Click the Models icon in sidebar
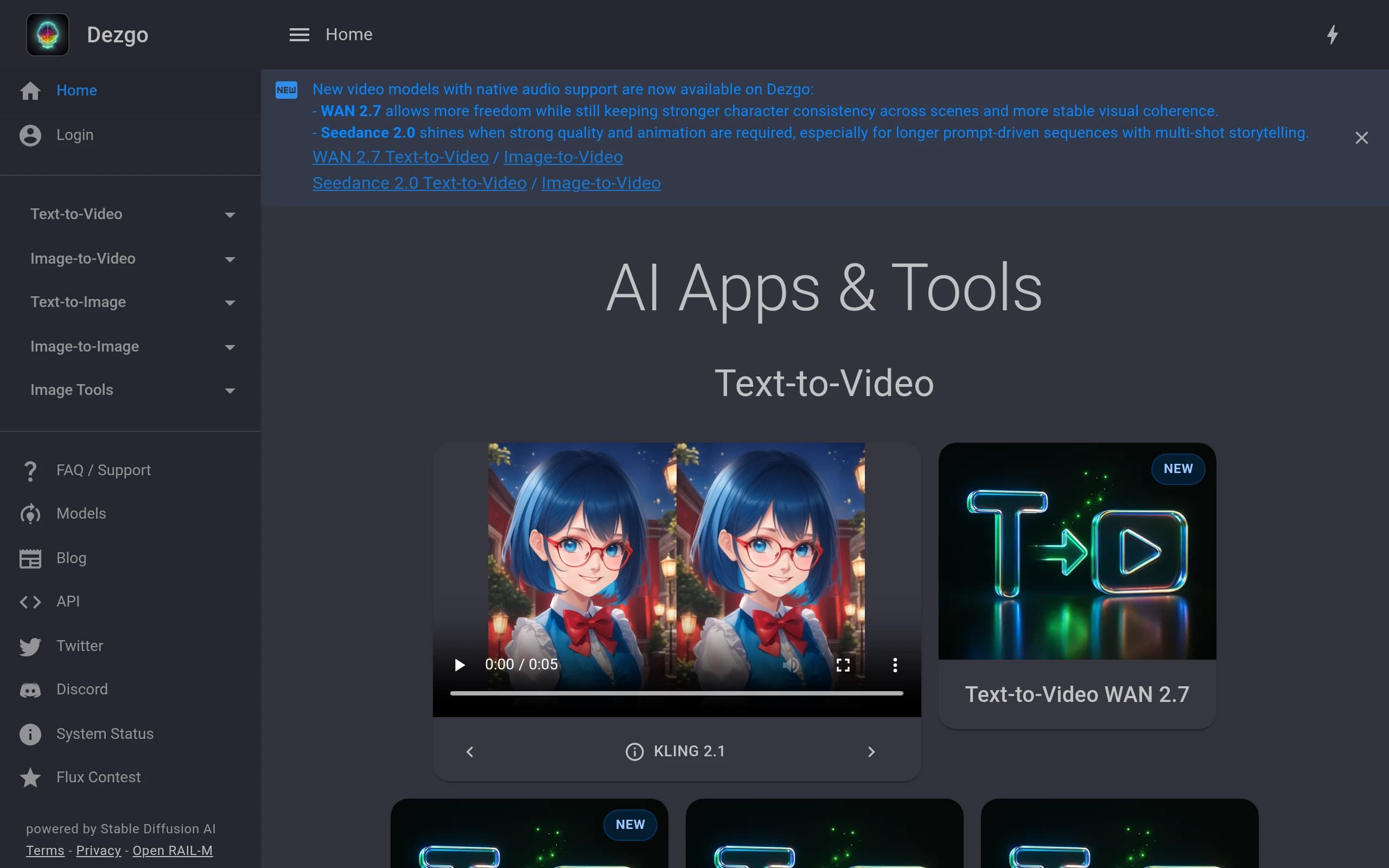The height and width of the screenshot is (868, 1389). pyautogui.click(x=30, y=514)
